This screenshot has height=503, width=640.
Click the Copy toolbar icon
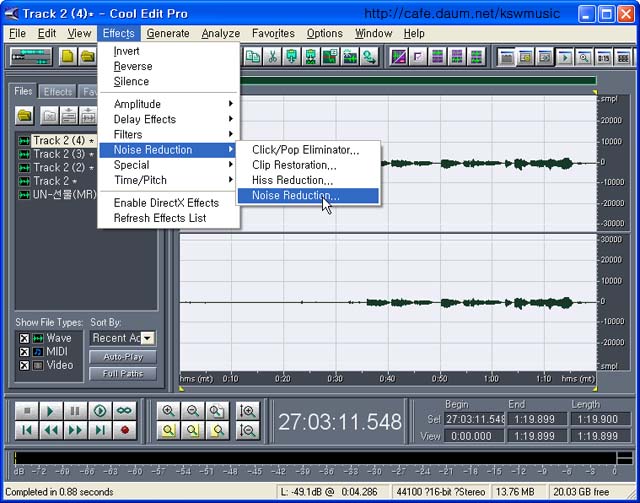click(x=253, y=57)
